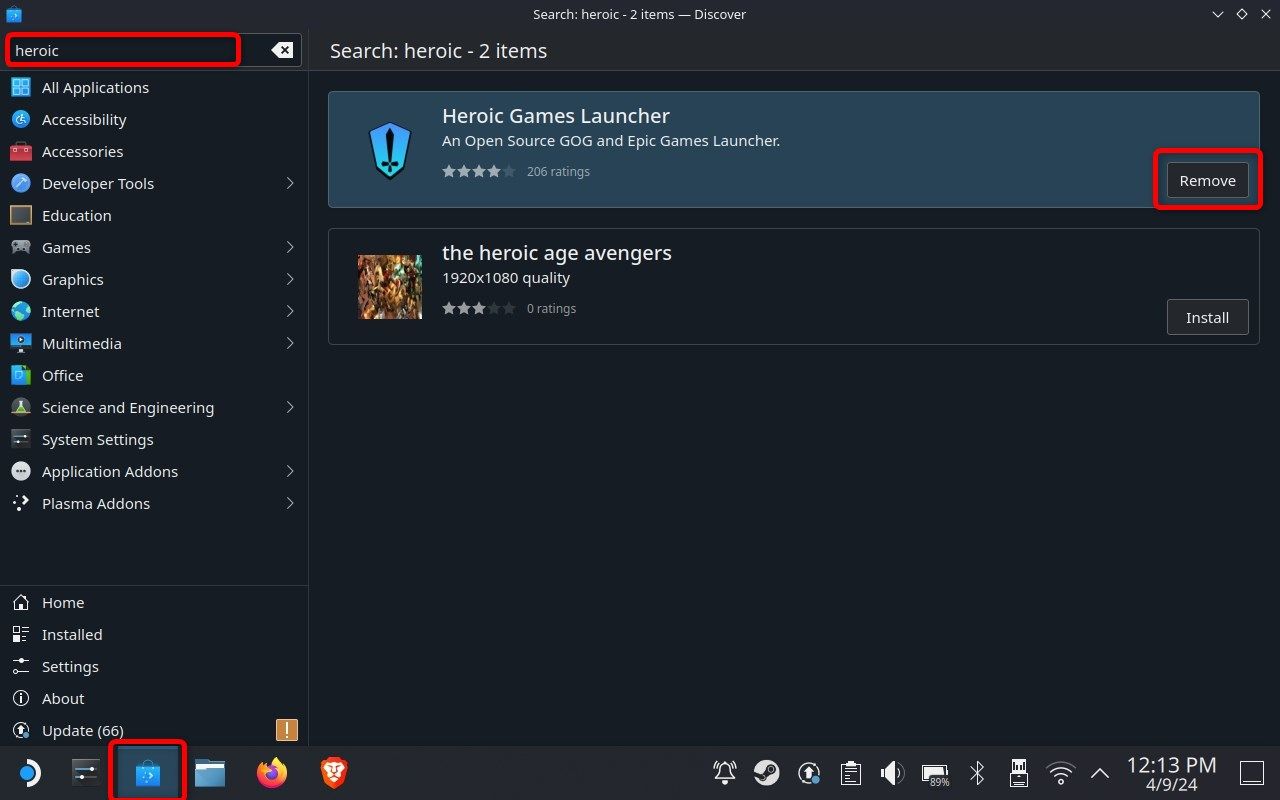Open the Update section showing 66 updates
The height and width of the screenshot is (800, 1280).
pyautogui.click(x=82, y=730)
